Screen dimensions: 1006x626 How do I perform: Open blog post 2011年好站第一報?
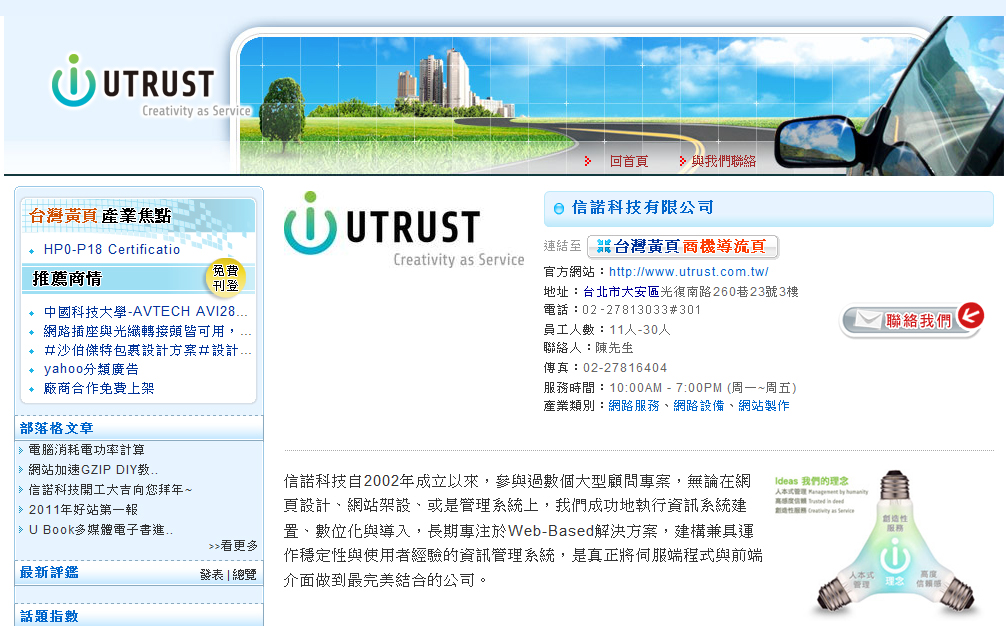(x=83, y=509)
